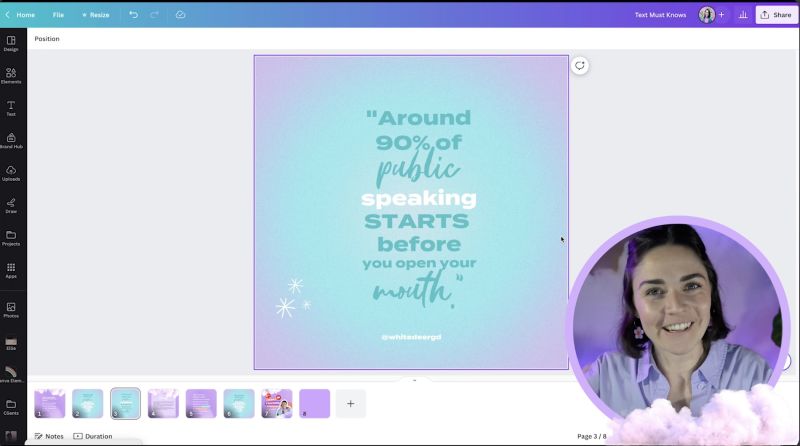Click the Share button
The height and width of the screenshot is (446, 800).
[x=777, y=15]
